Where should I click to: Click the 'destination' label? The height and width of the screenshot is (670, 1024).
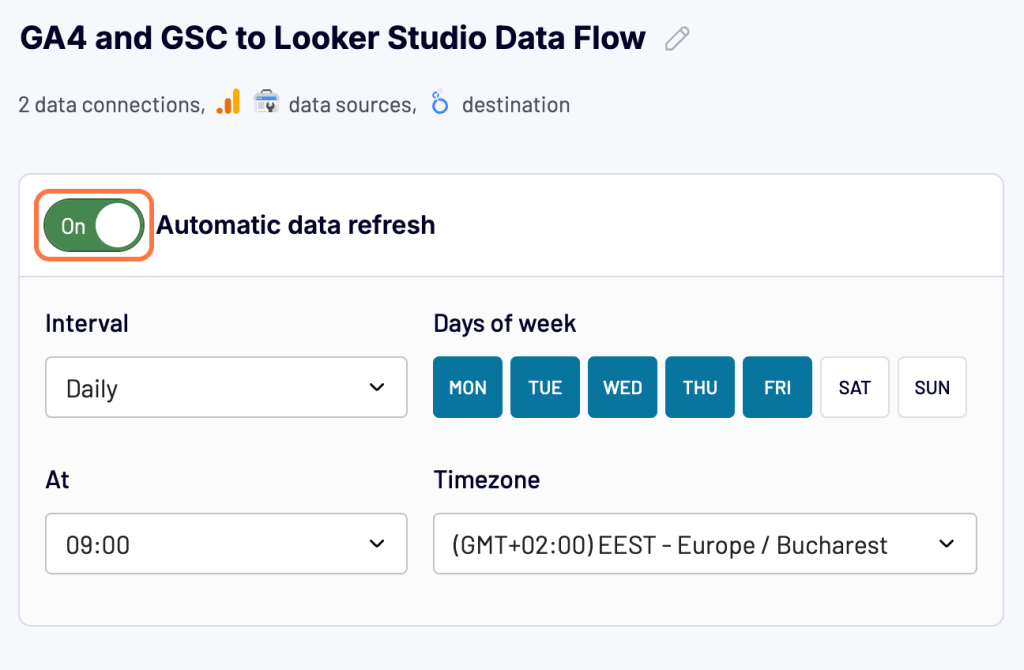516,104
